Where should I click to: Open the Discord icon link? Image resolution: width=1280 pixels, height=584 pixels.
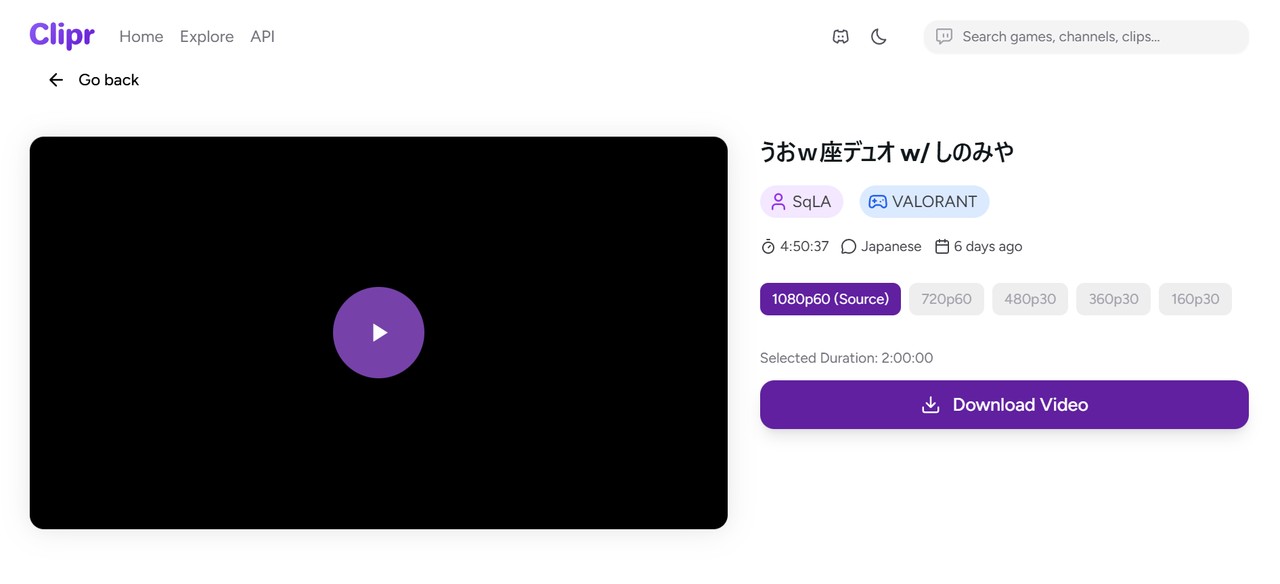pos(840,37)
